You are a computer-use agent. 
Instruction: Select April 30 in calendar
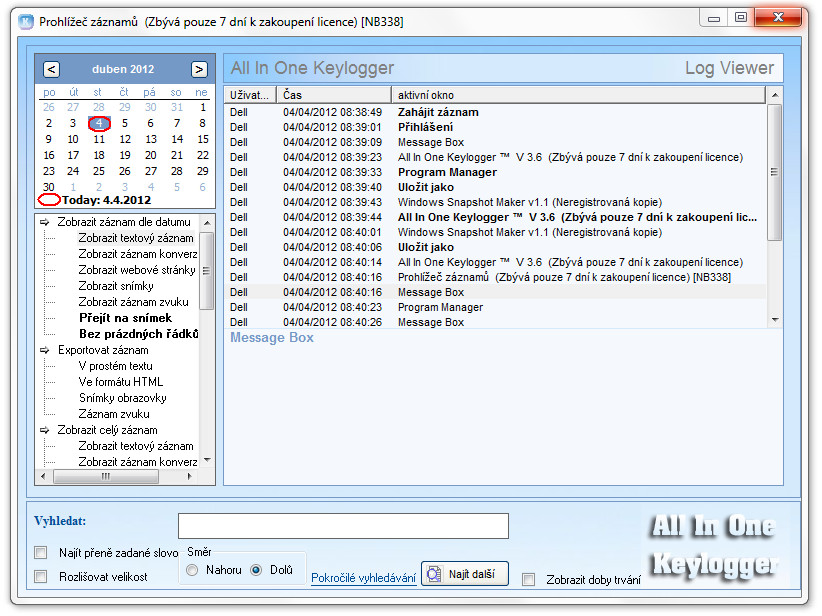pos(49,187)
